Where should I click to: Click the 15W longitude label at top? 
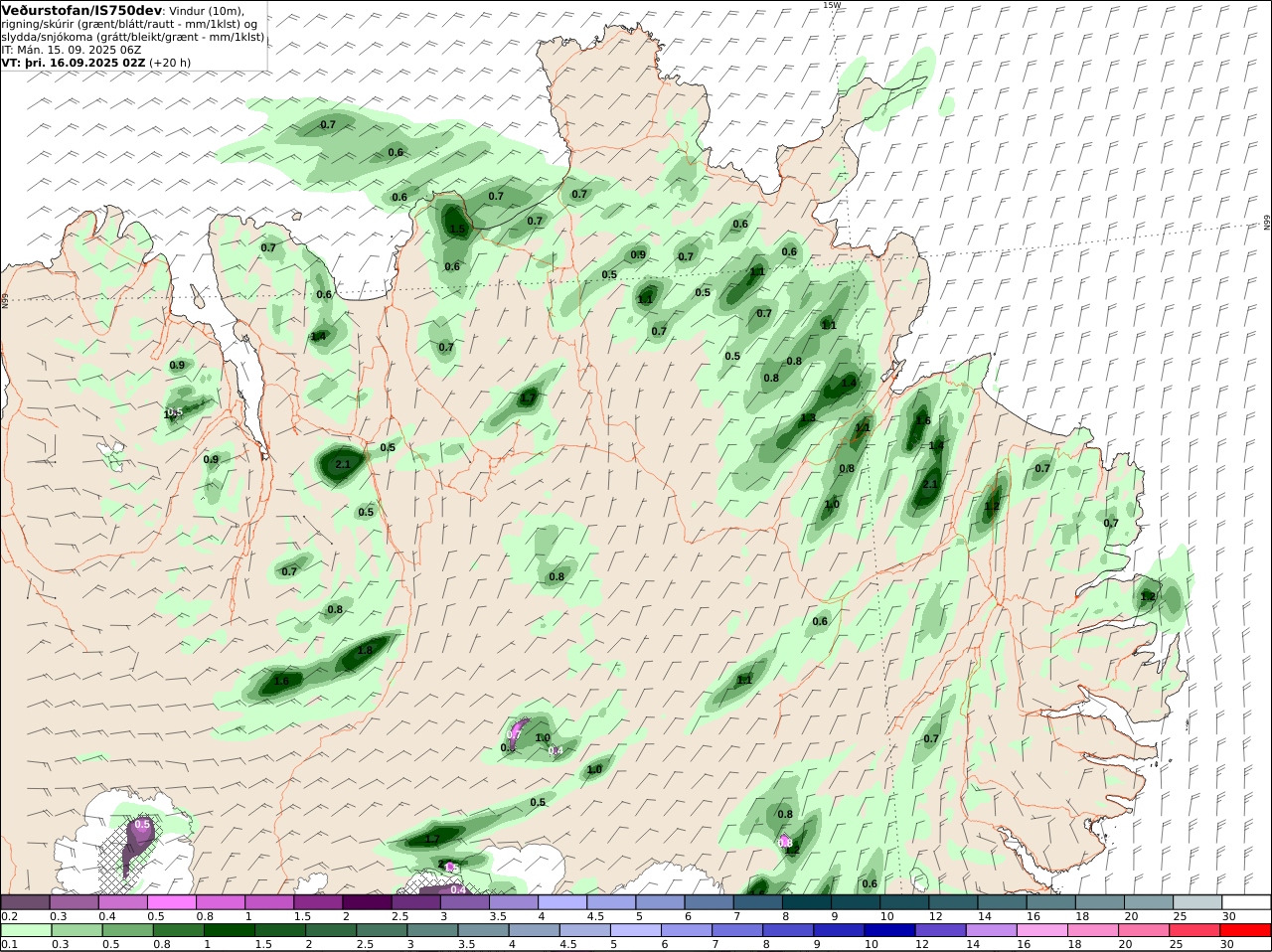832,5
